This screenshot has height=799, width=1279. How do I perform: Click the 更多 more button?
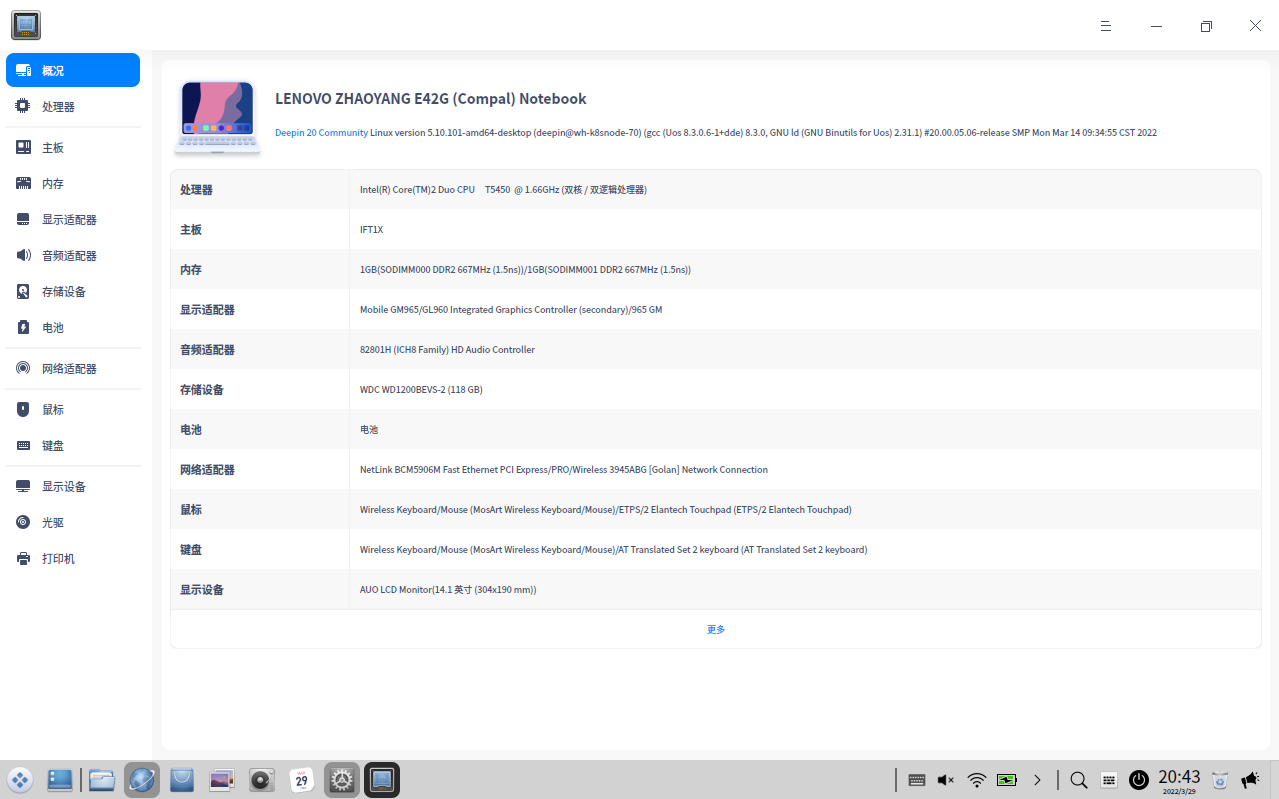click(x=716, y=629)
